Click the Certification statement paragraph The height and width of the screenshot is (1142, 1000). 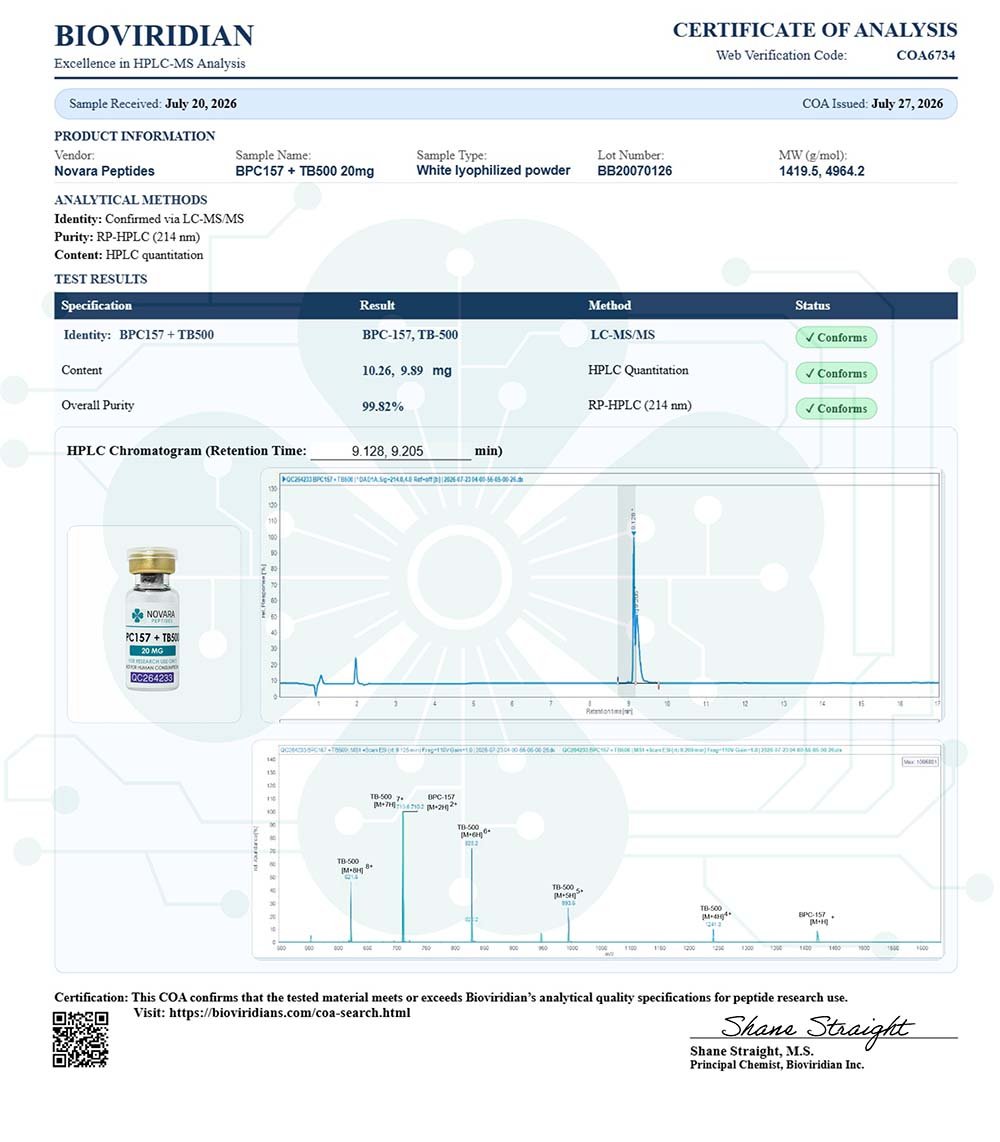pos(451,997)
